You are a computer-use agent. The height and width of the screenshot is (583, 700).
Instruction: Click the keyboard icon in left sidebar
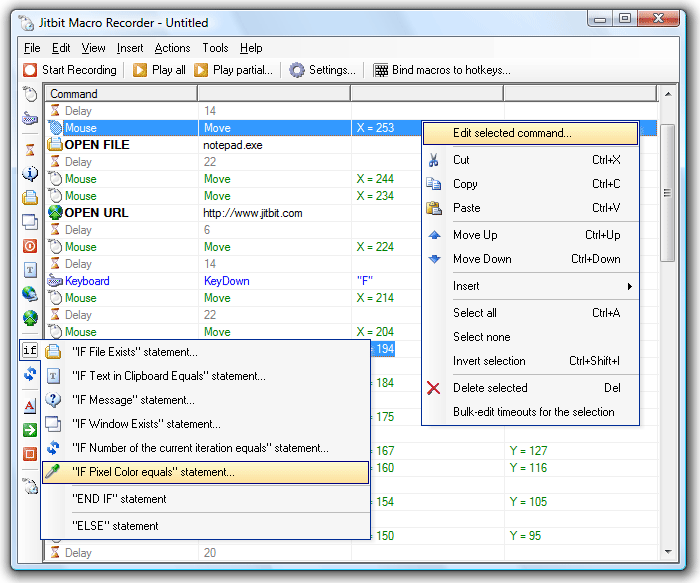tap(30, 119)
